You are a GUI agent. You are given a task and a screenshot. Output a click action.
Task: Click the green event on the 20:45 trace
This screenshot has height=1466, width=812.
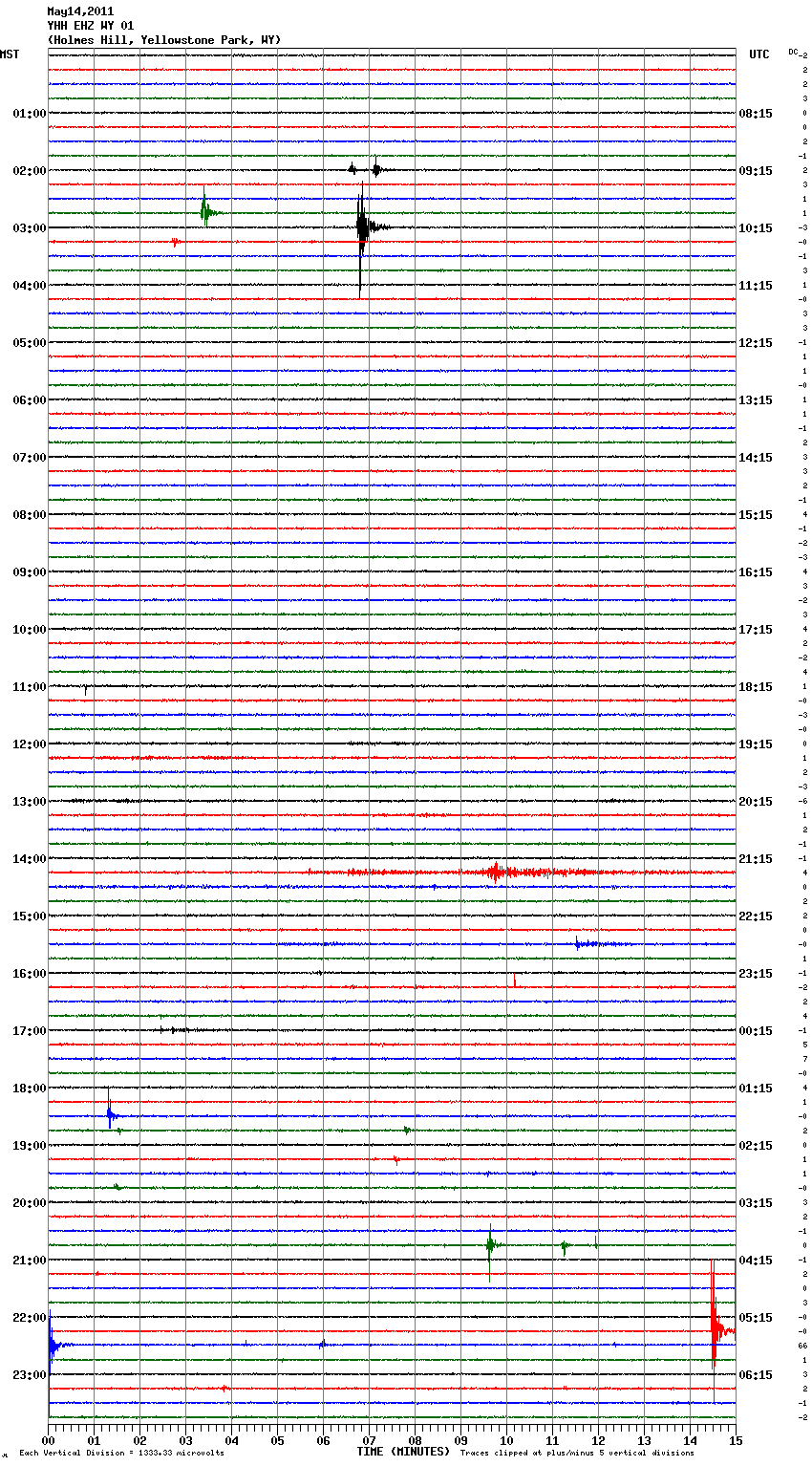pyautogui.click(x=490, y=1245)
